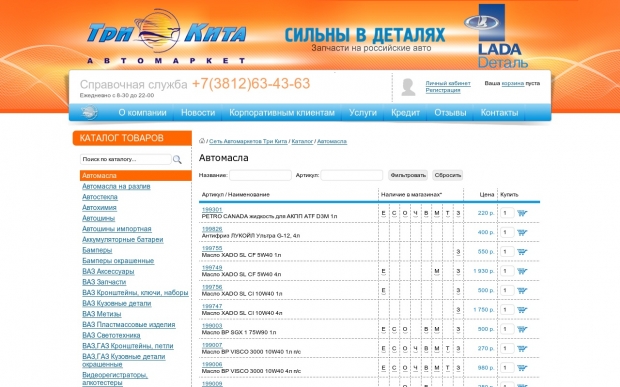
Task: Add PETRO CANADA ATF D3M to cart
Action: 522,213
